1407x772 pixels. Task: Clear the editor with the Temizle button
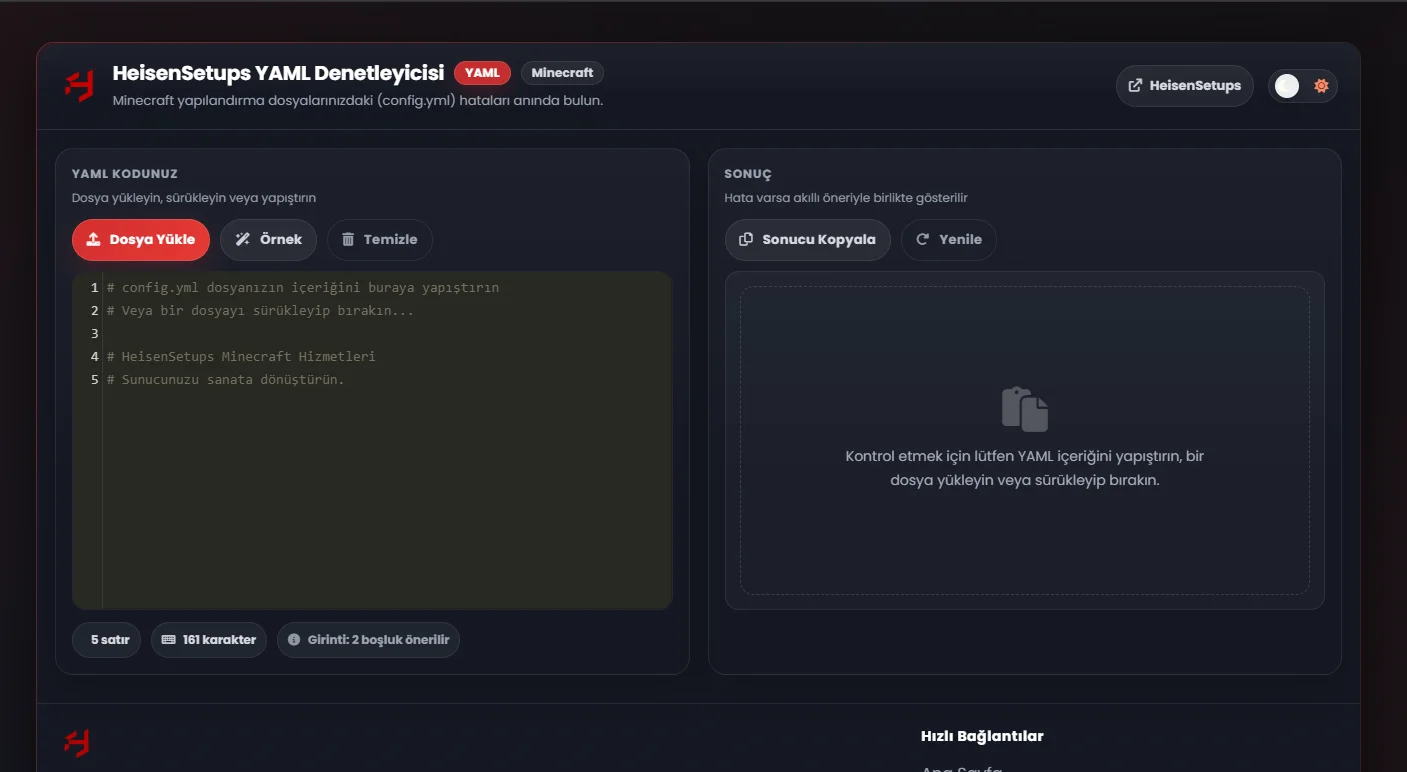(379, 240)
